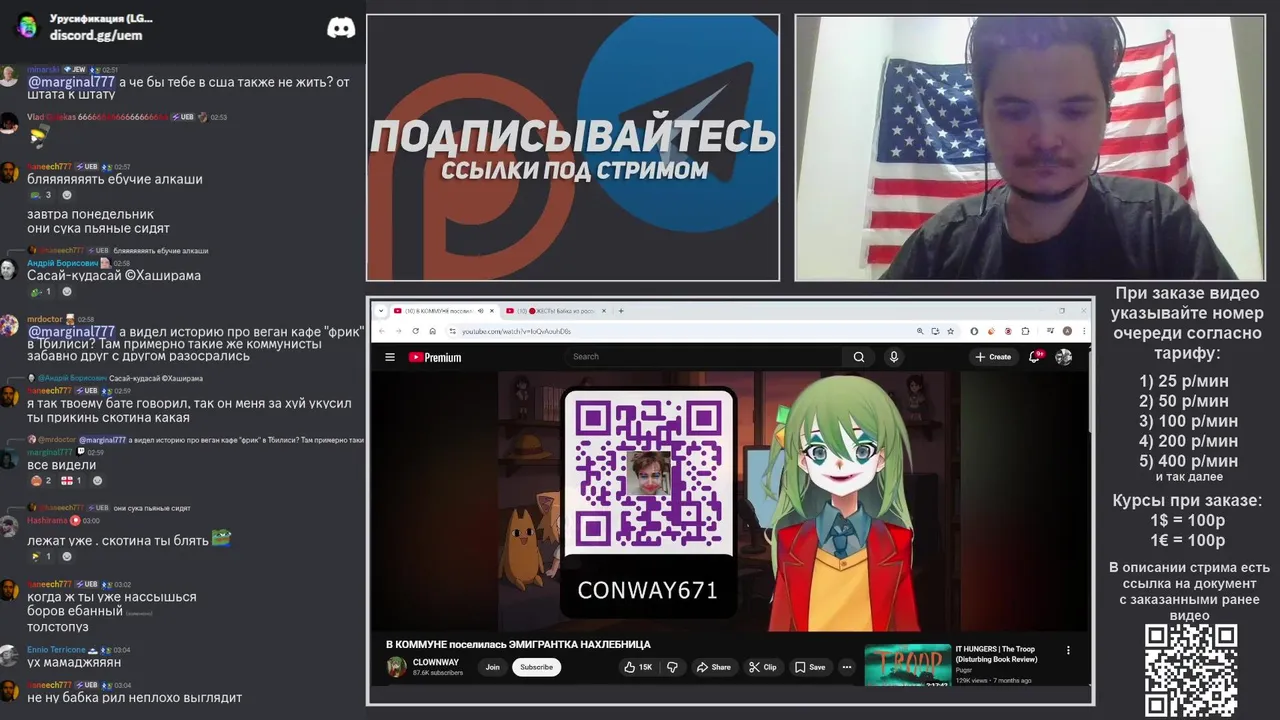Click the CLOWNWAY channel avatar

point(397,667)
